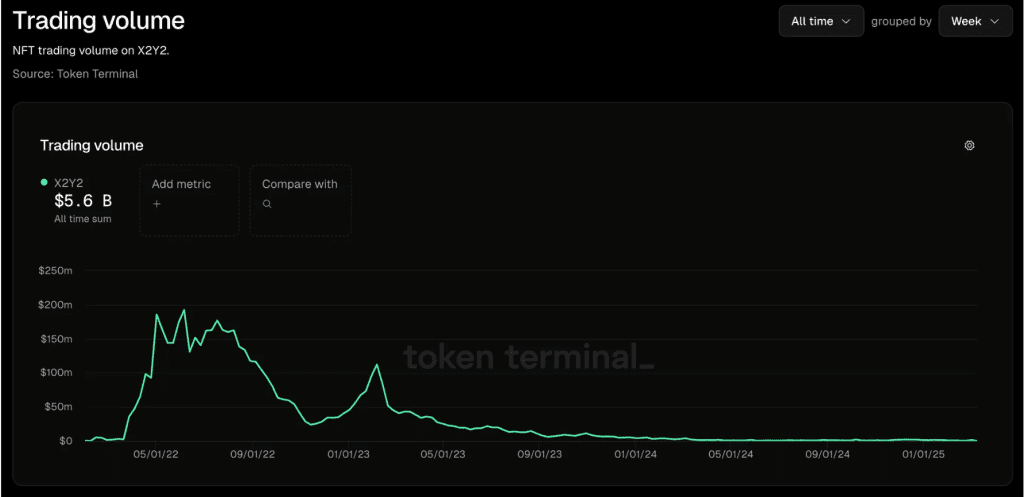Click the 09/01/24 x-axis date
The width and height of the screenshot is (1024, 497).
point(826,454)
